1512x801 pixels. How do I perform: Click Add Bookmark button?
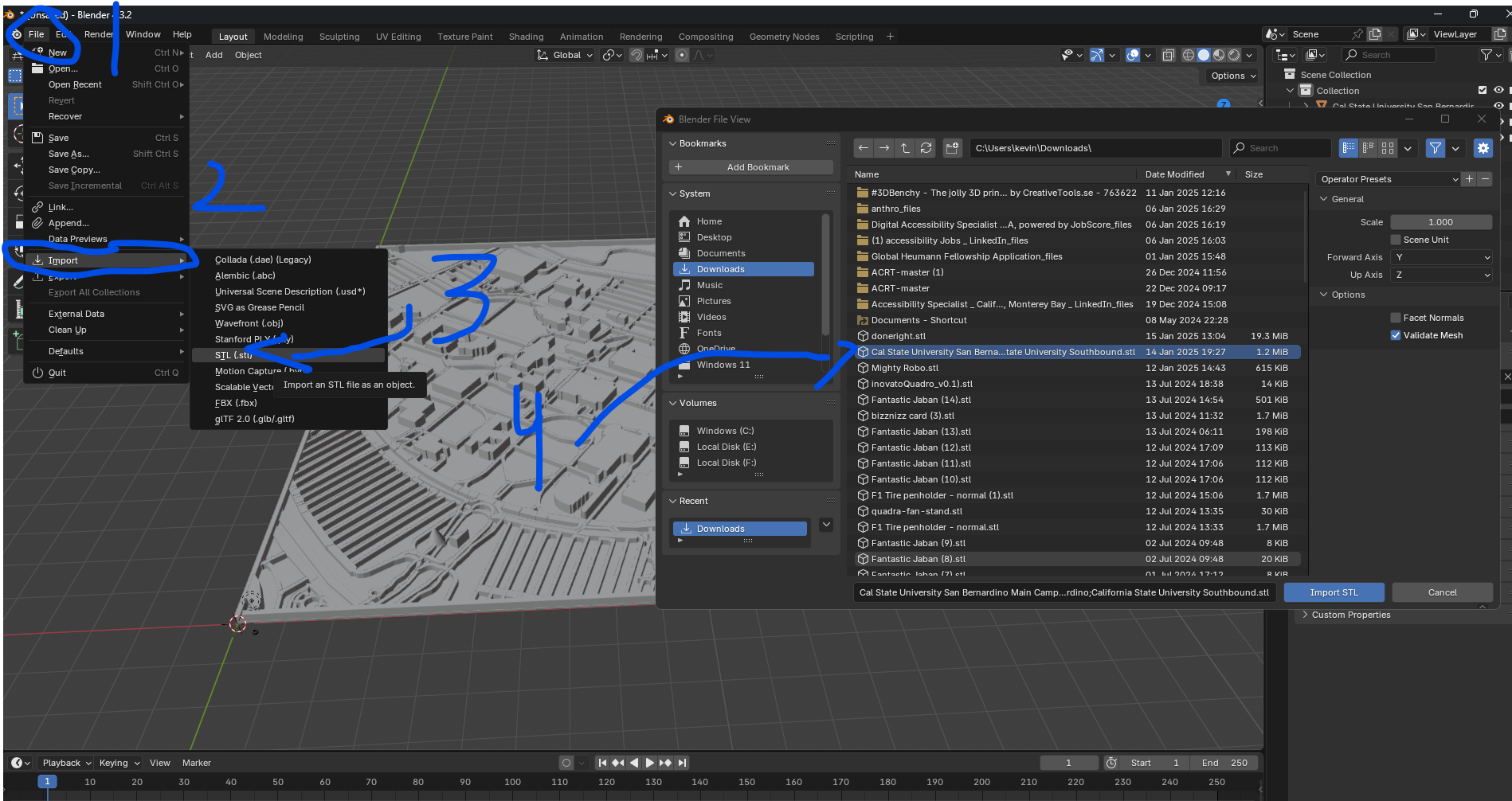pos(750,167)
